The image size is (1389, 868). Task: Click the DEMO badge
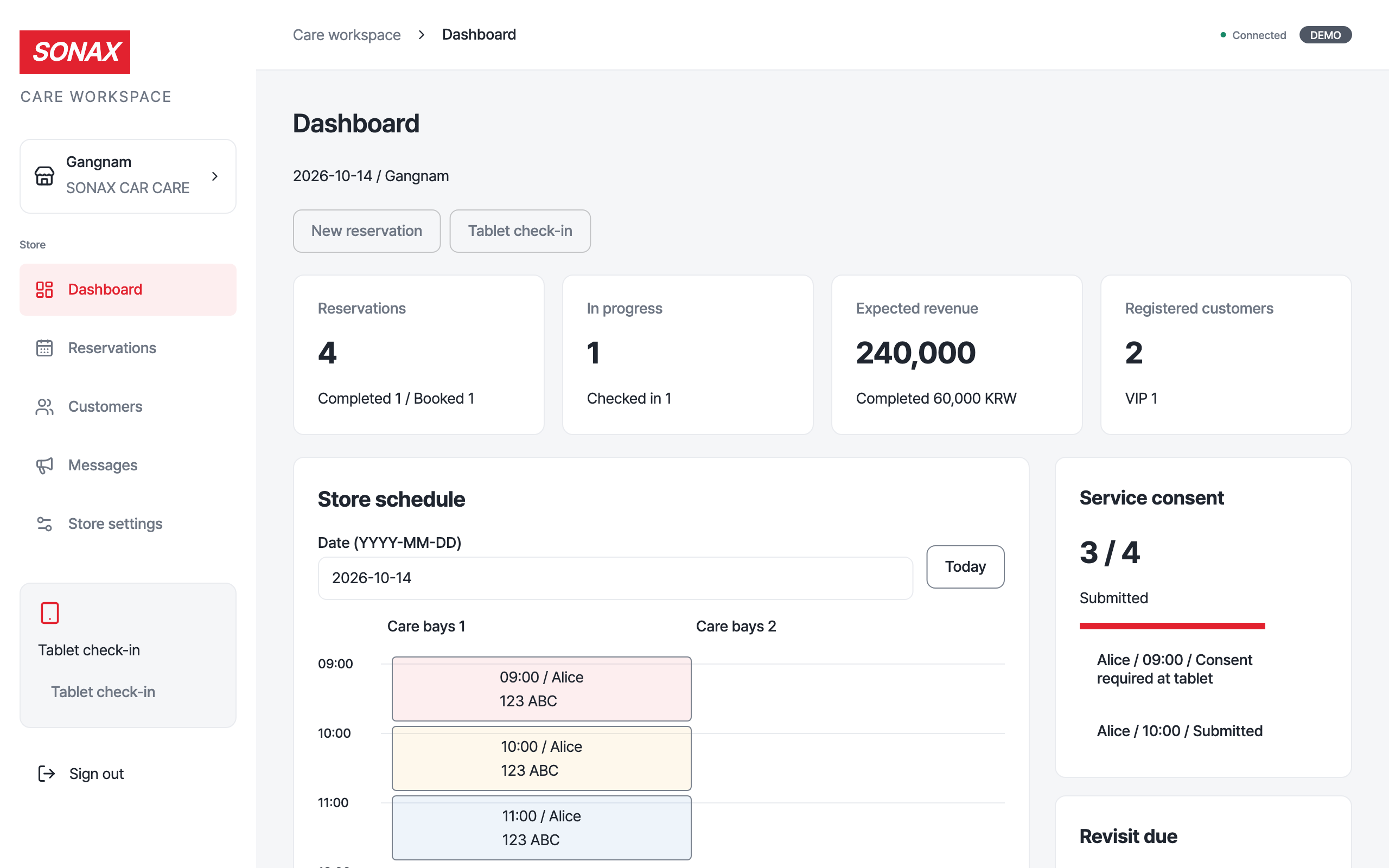[1326, 35]
